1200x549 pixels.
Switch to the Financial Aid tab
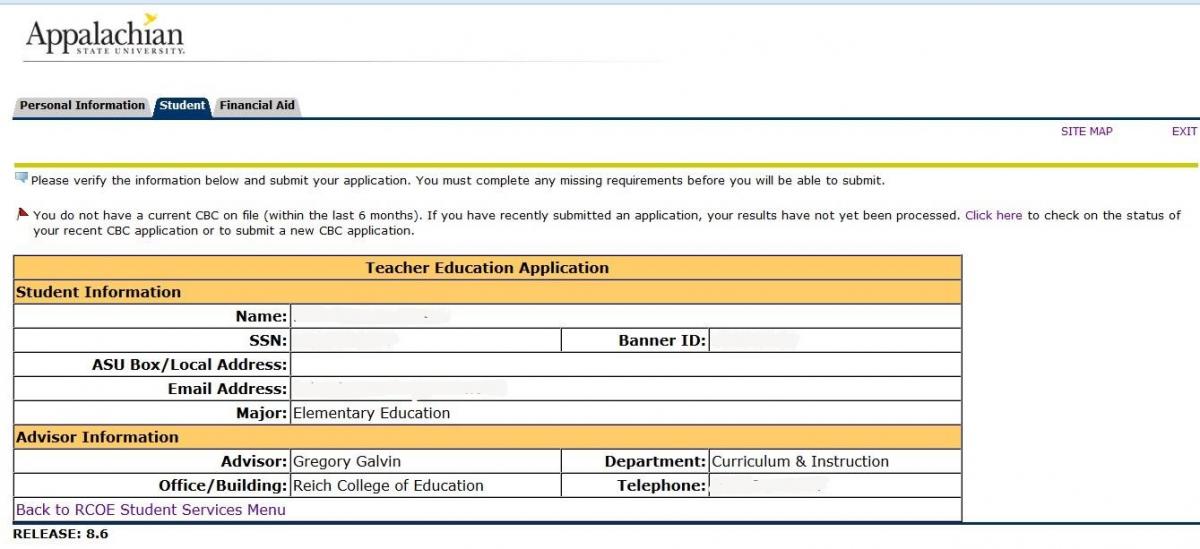click(x=257, y=105)
